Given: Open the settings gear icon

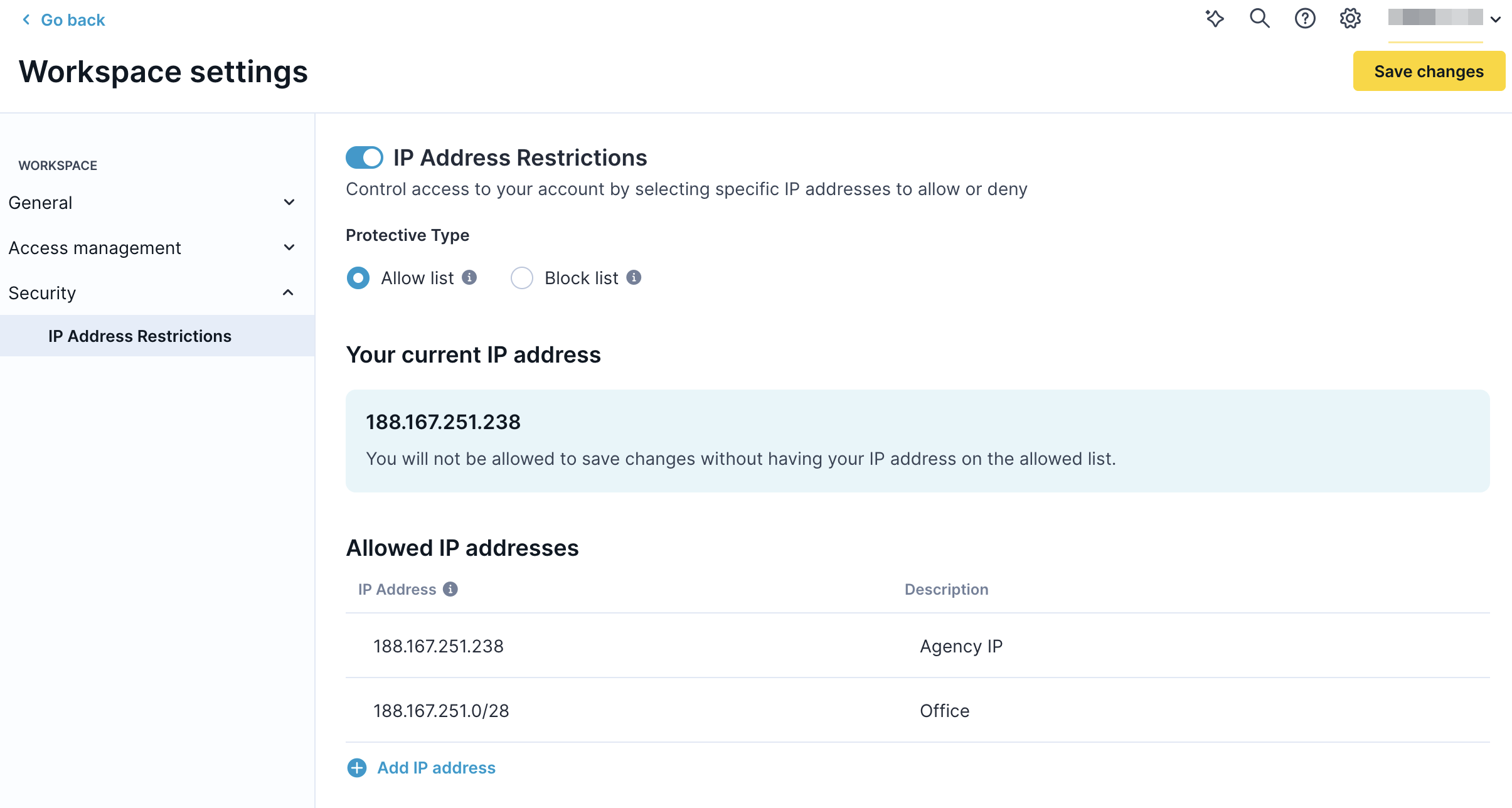Looking at the screenshot, I should click(1350, 19).
